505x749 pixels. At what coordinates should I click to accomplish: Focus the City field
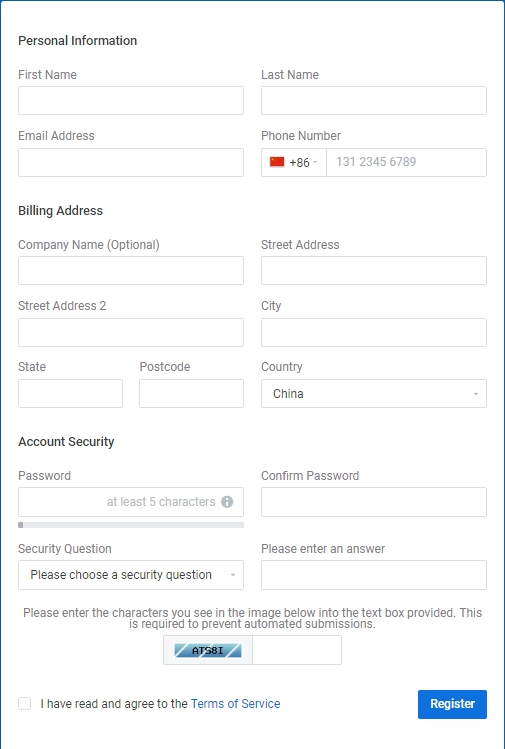[374, 332]
